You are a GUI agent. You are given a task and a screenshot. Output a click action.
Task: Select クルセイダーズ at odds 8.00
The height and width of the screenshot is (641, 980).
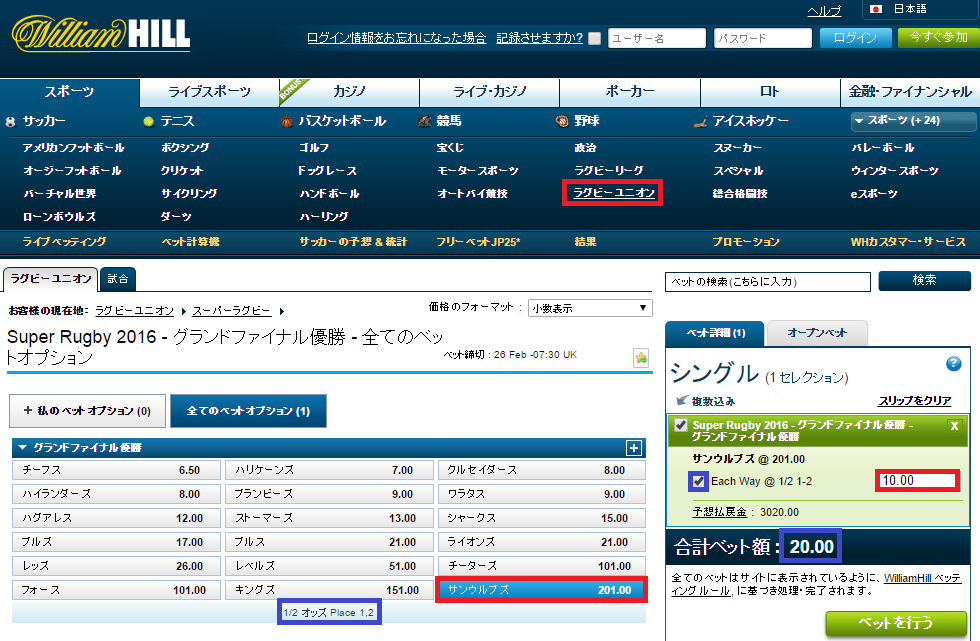pyautogui.click(x=542, y=470)
